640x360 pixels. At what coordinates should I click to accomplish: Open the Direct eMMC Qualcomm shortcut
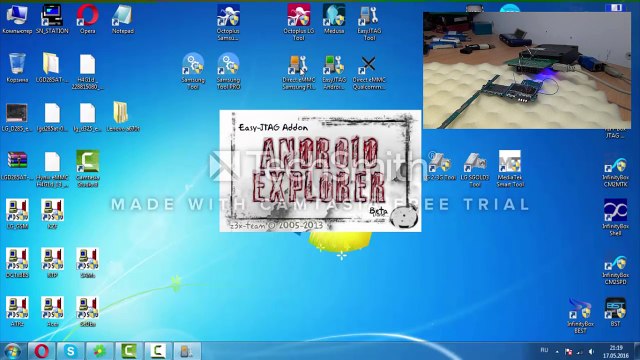tap(369, 71)
